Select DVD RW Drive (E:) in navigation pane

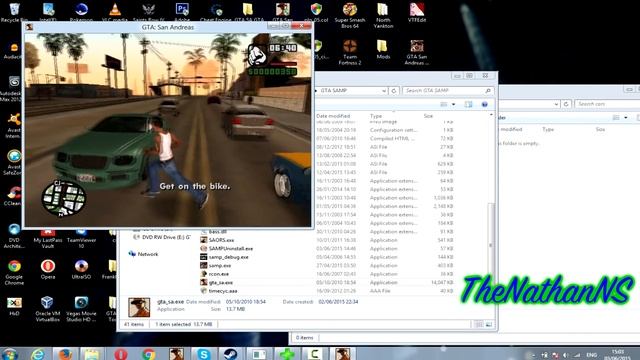click(162, 237)
